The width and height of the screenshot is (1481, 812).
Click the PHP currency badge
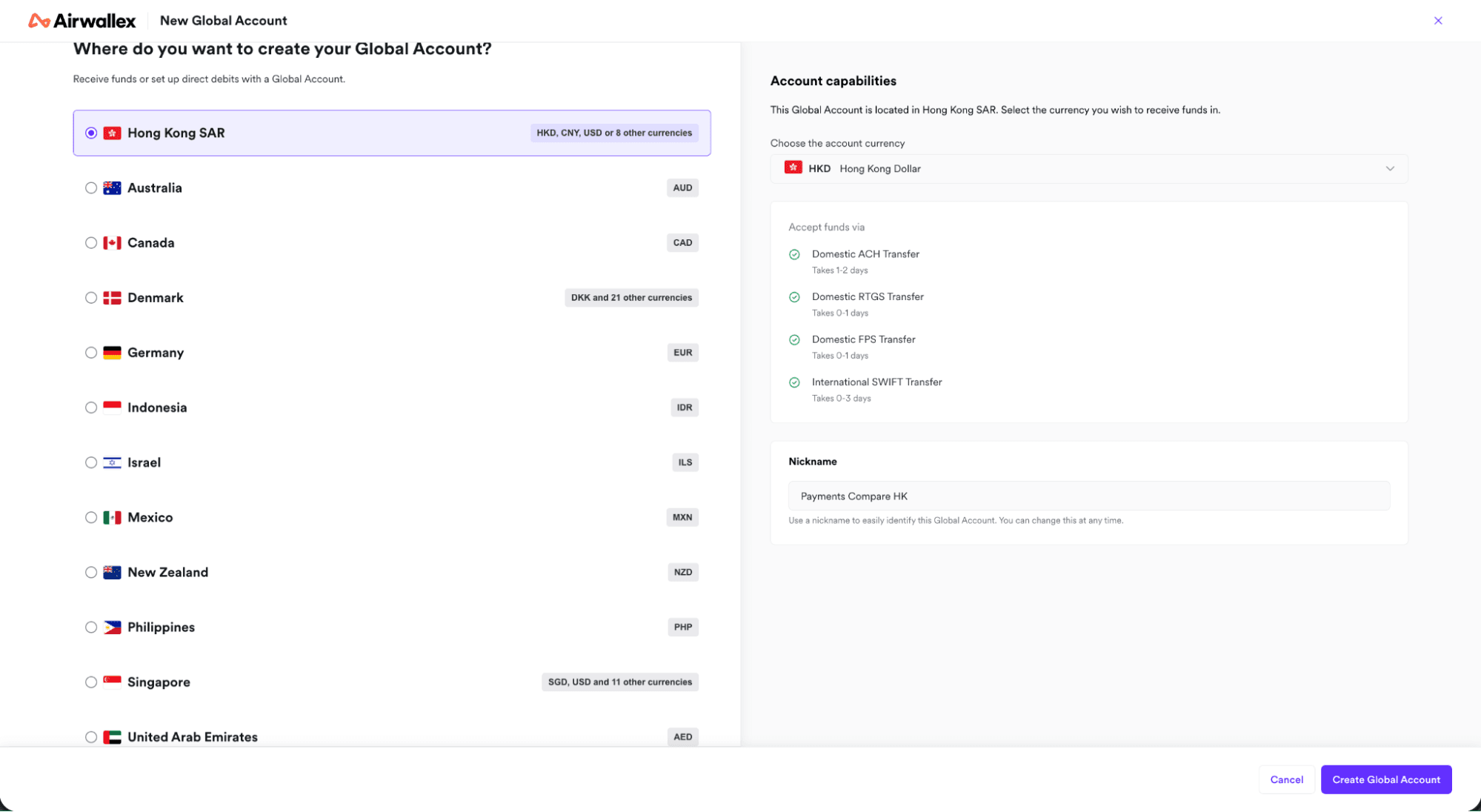coord(682,627)
